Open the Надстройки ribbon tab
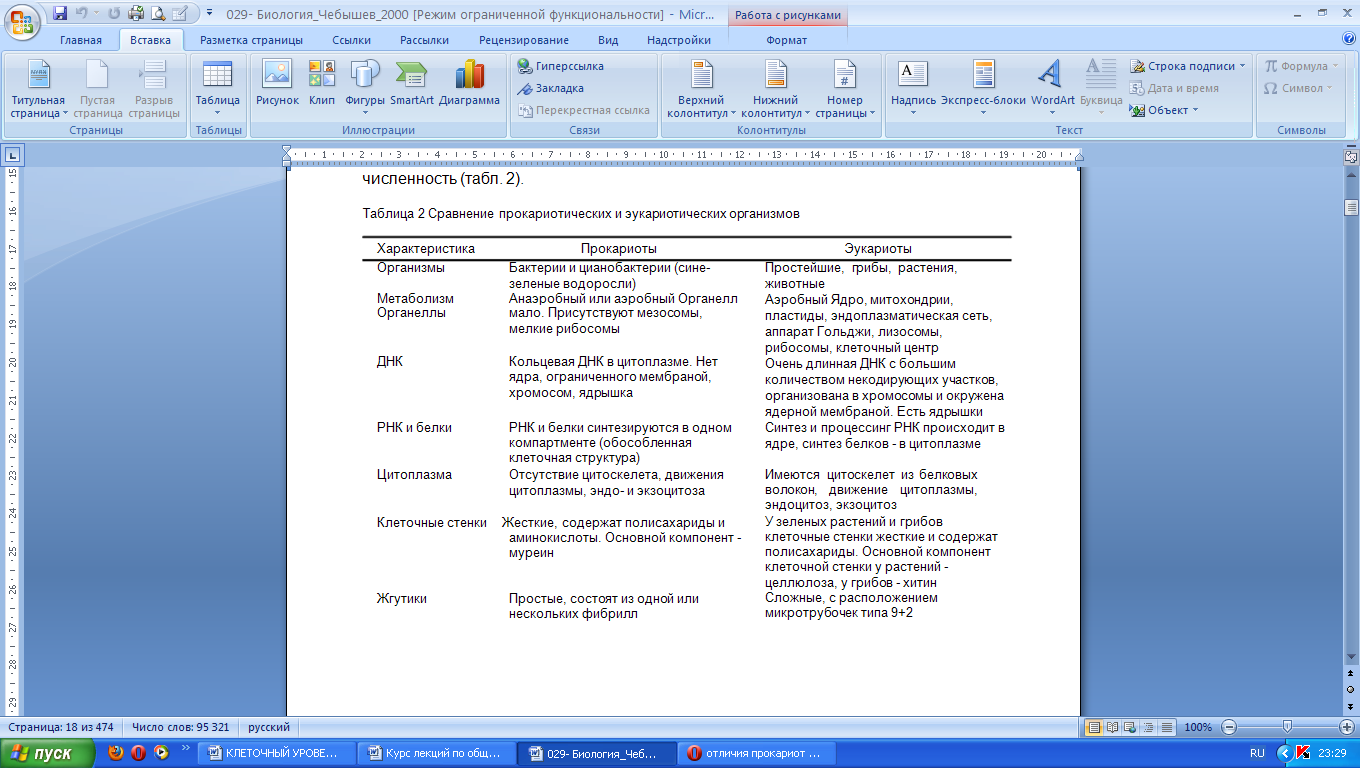Screen dimensions: 1360x768 point(679,40)
